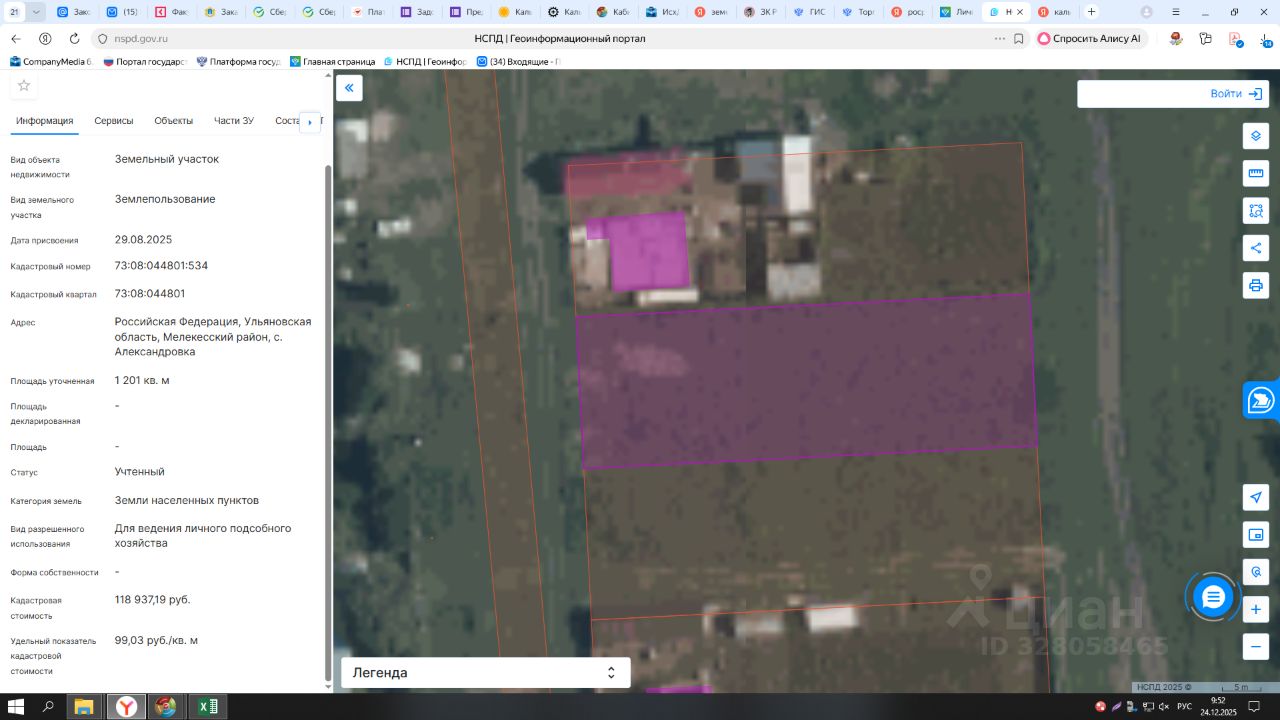1280x720 pixels.
Task: Open the Части ЗУ tab
Action: (x=234, y=121)
